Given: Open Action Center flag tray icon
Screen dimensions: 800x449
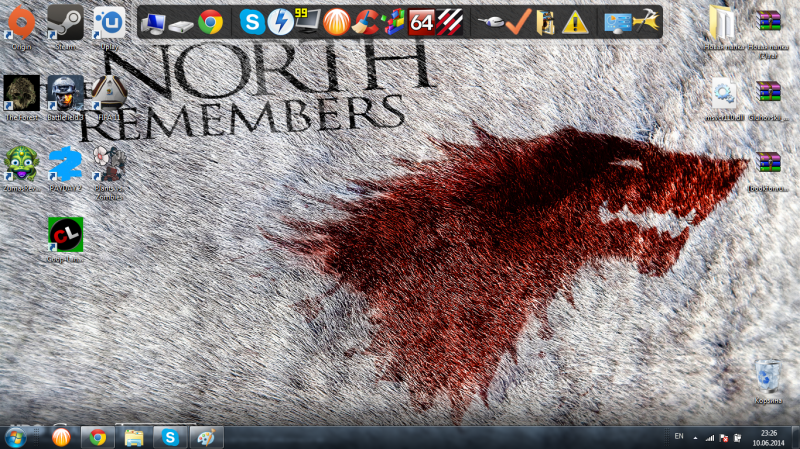Looking at the screenshot, I should (723, 438).
